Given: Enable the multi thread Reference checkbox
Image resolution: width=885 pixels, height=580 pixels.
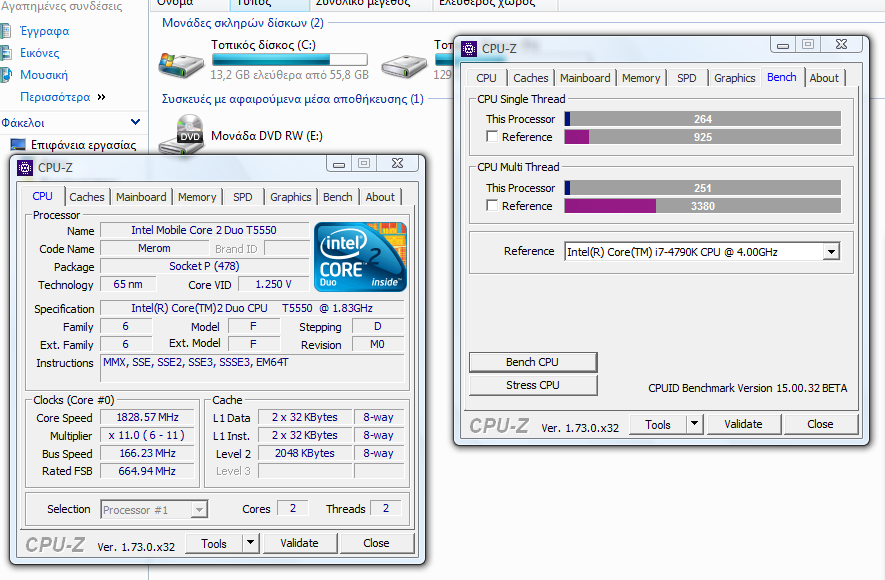Looking at the screenshot, I should tap(492, 205).
